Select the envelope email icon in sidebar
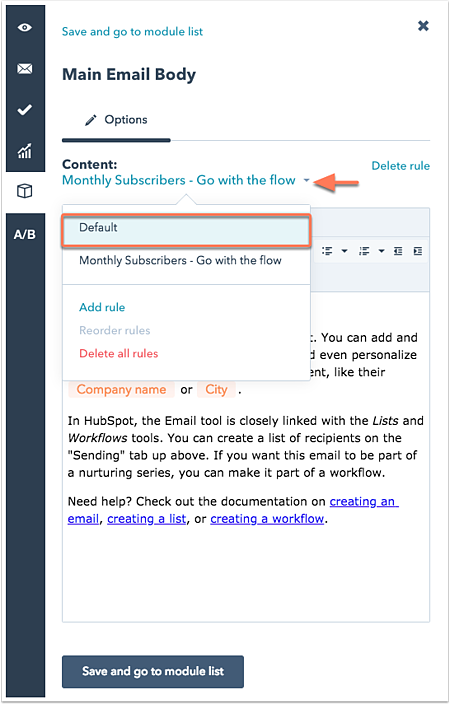The height and width of the screenshot is (704, 450). pyautogui.click(x=25, y=69)
